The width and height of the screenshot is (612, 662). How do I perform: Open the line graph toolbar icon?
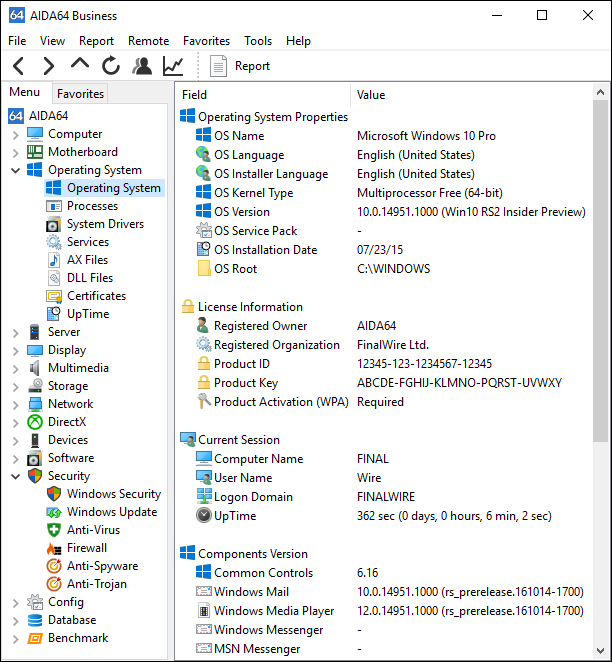173,66
